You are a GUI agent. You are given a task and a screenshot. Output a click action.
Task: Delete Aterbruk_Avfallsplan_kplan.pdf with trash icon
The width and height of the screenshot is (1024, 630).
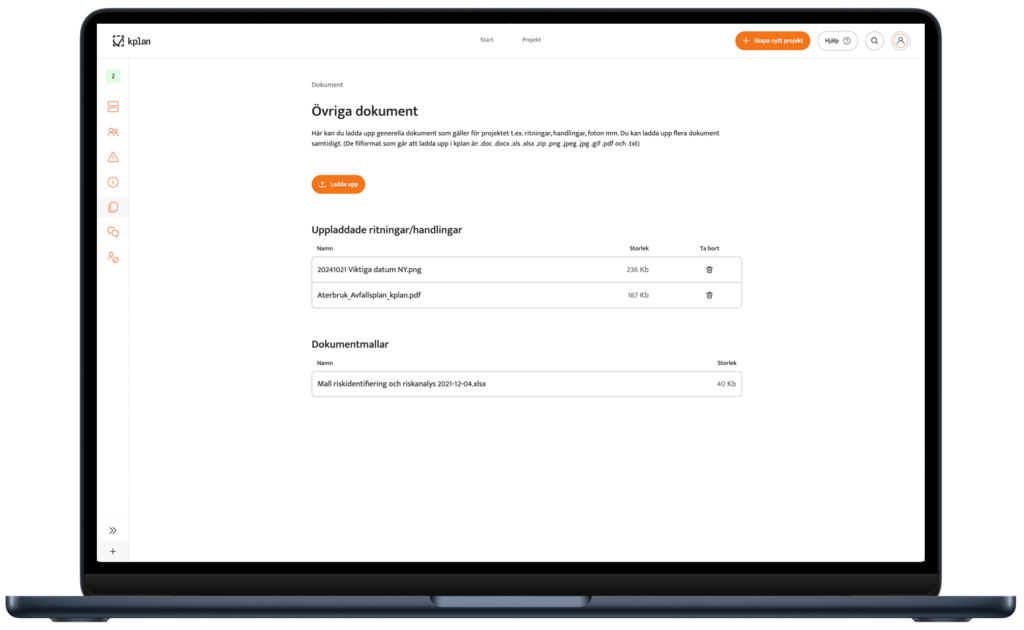point(709,295)
